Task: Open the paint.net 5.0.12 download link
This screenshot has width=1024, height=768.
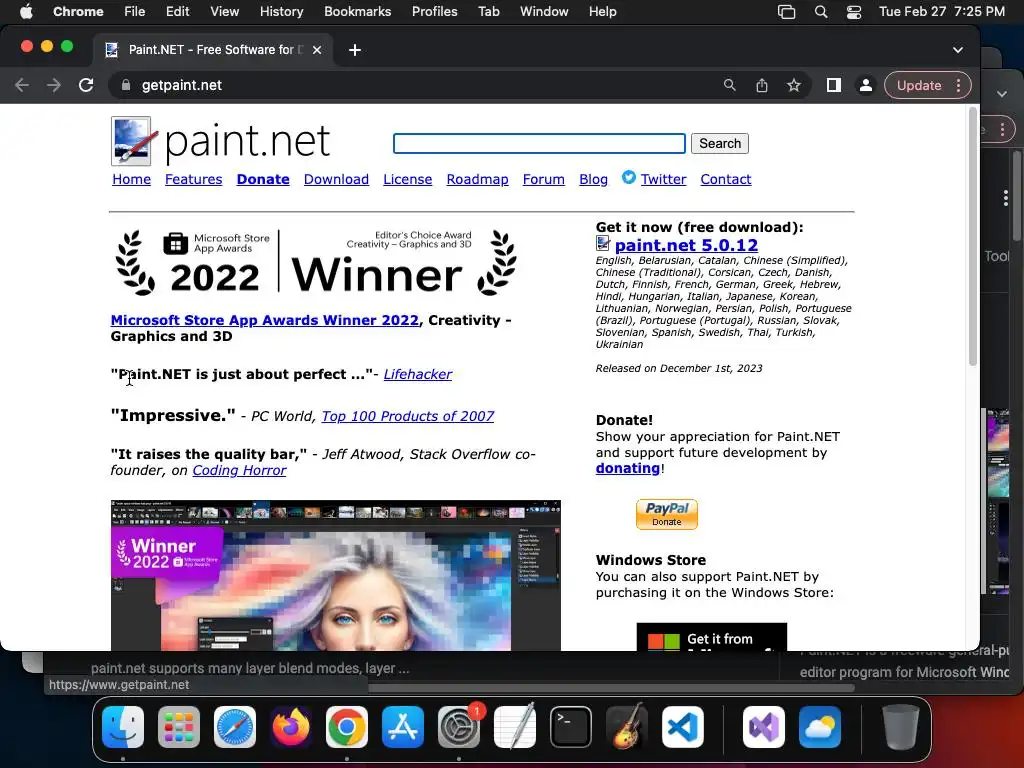Action: point(686,245)
